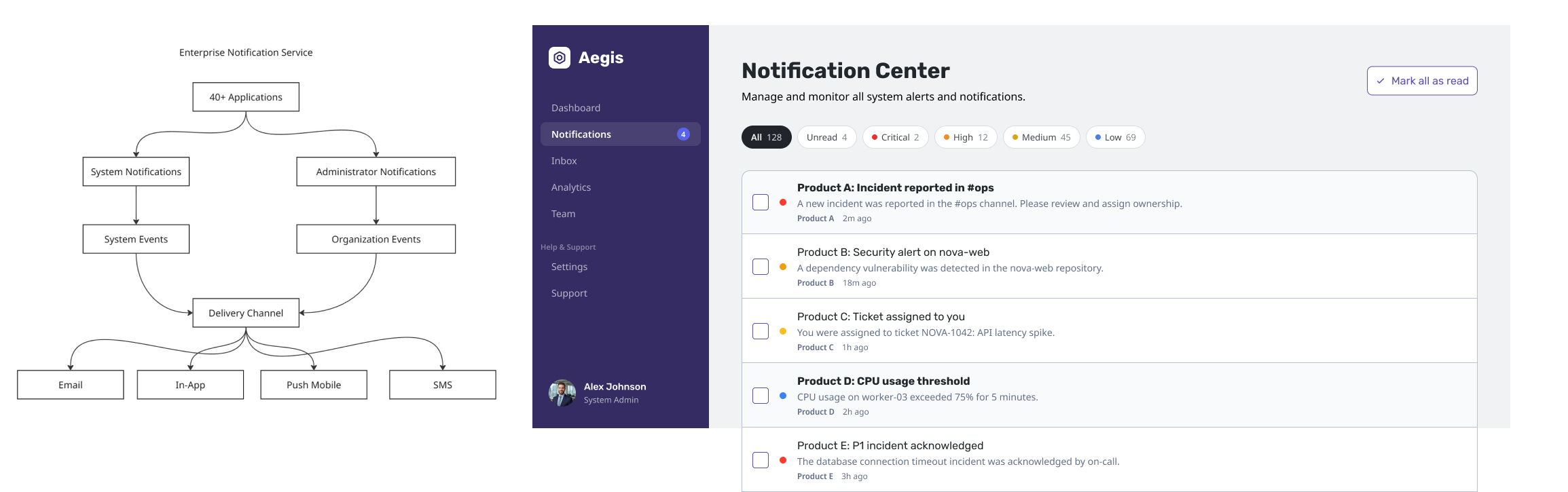Filter by Critical 2 notifications
1568x492 pixels.
[x=896, y=137]
